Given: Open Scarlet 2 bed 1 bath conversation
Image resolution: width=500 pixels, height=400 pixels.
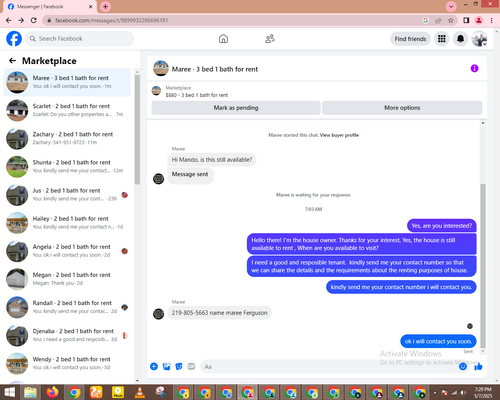Looking at the screenshot, I should pos(67,110).
